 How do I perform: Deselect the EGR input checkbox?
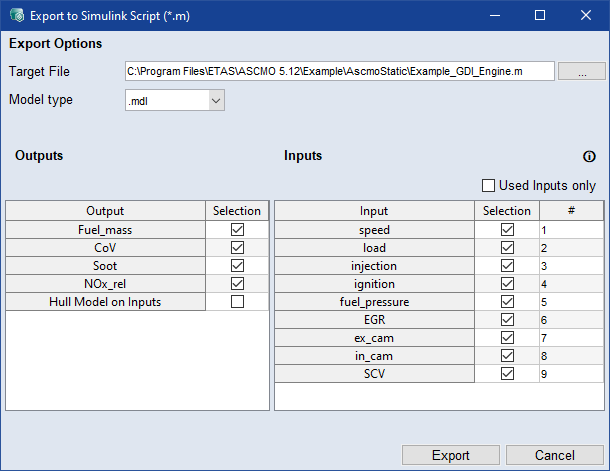click(507, 319)
